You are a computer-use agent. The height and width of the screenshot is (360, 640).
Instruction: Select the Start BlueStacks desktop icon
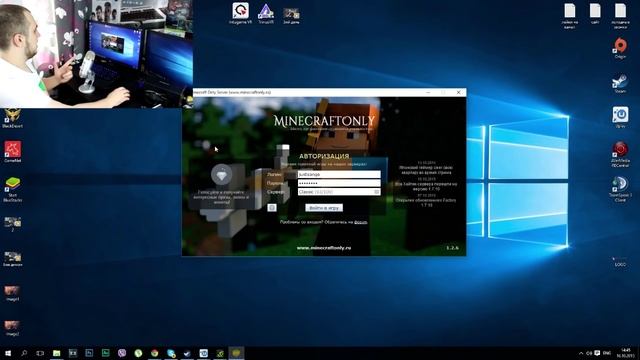(x=13, y=189)
